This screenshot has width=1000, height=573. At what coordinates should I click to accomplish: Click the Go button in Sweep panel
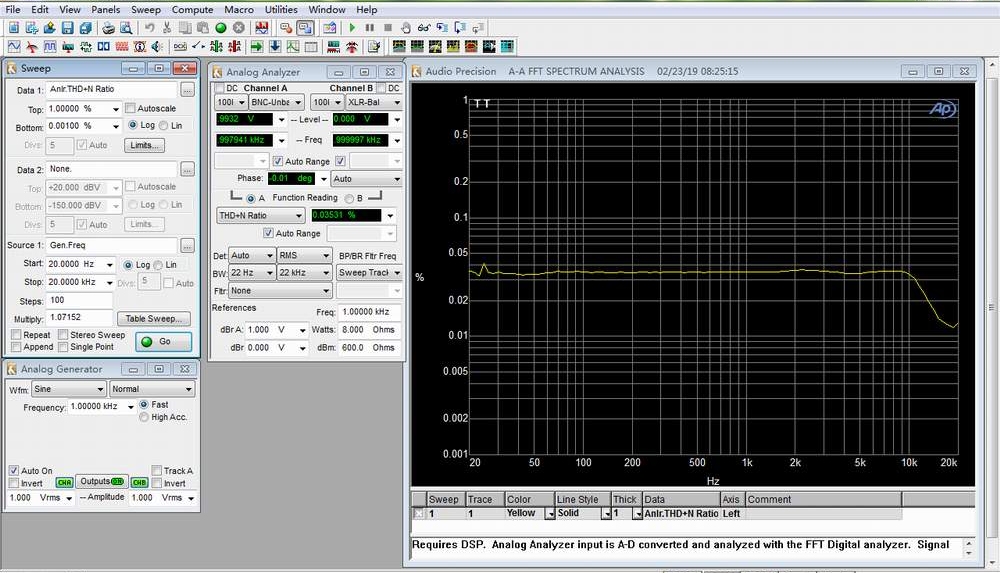[x=163, y=341]
